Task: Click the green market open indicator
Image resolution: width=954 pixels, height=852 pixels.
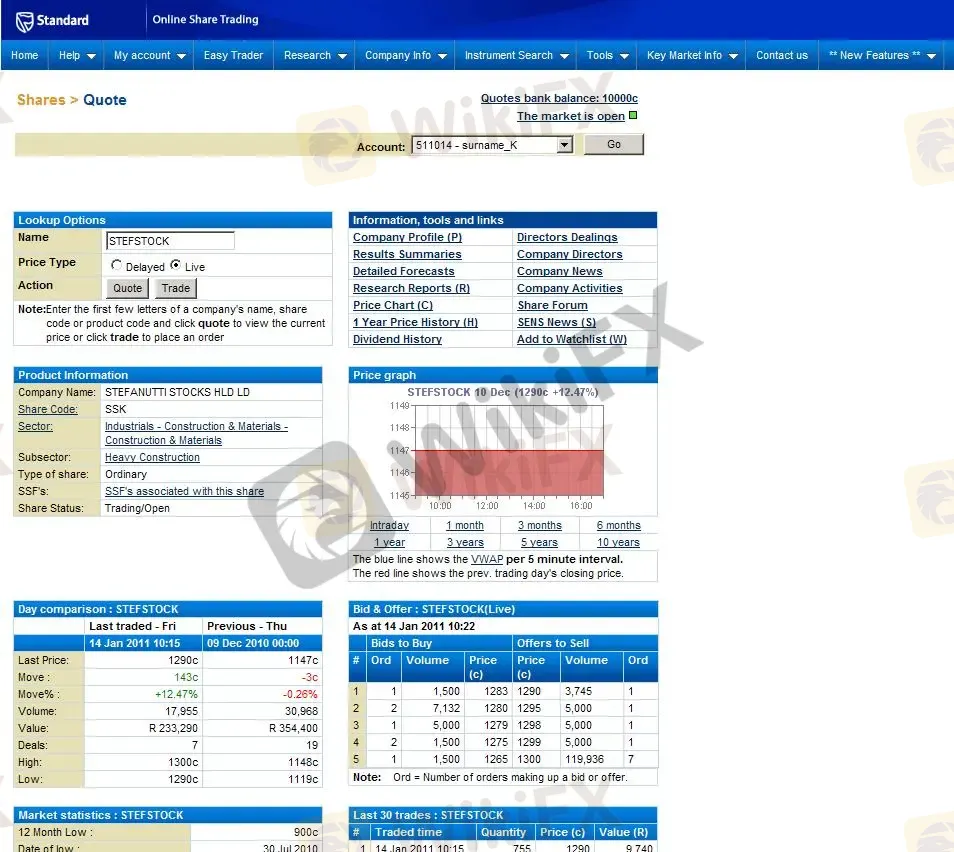Action: tap(633, 115)
